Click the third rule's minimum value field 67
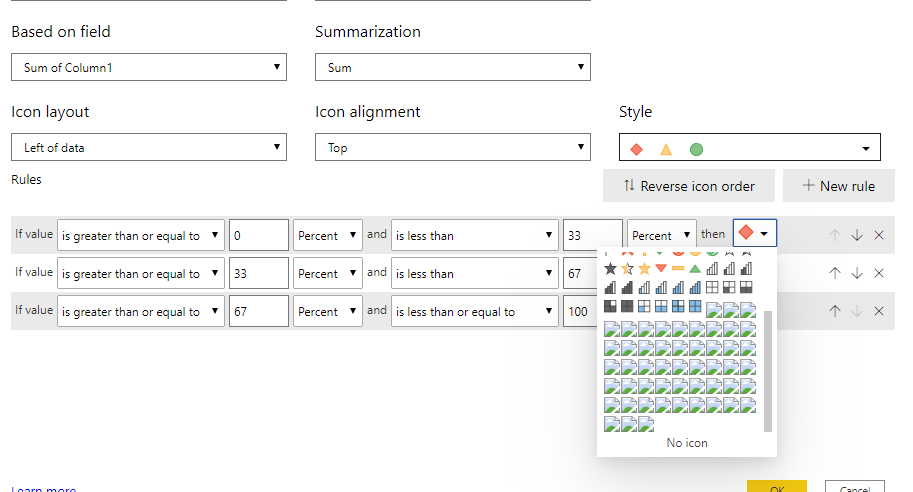This screenshot has height=492, width=913. click(x=259, y=311)
